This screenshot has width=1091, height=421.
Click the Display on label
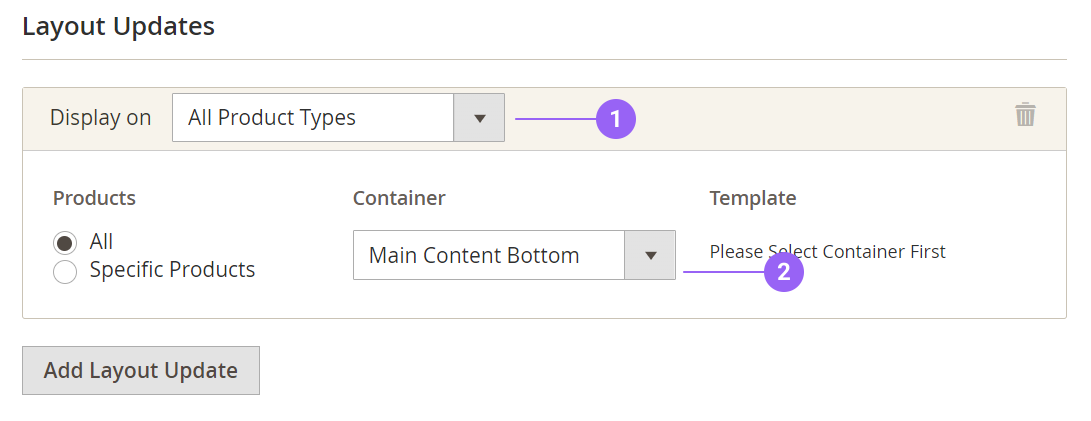coord(100,118)
